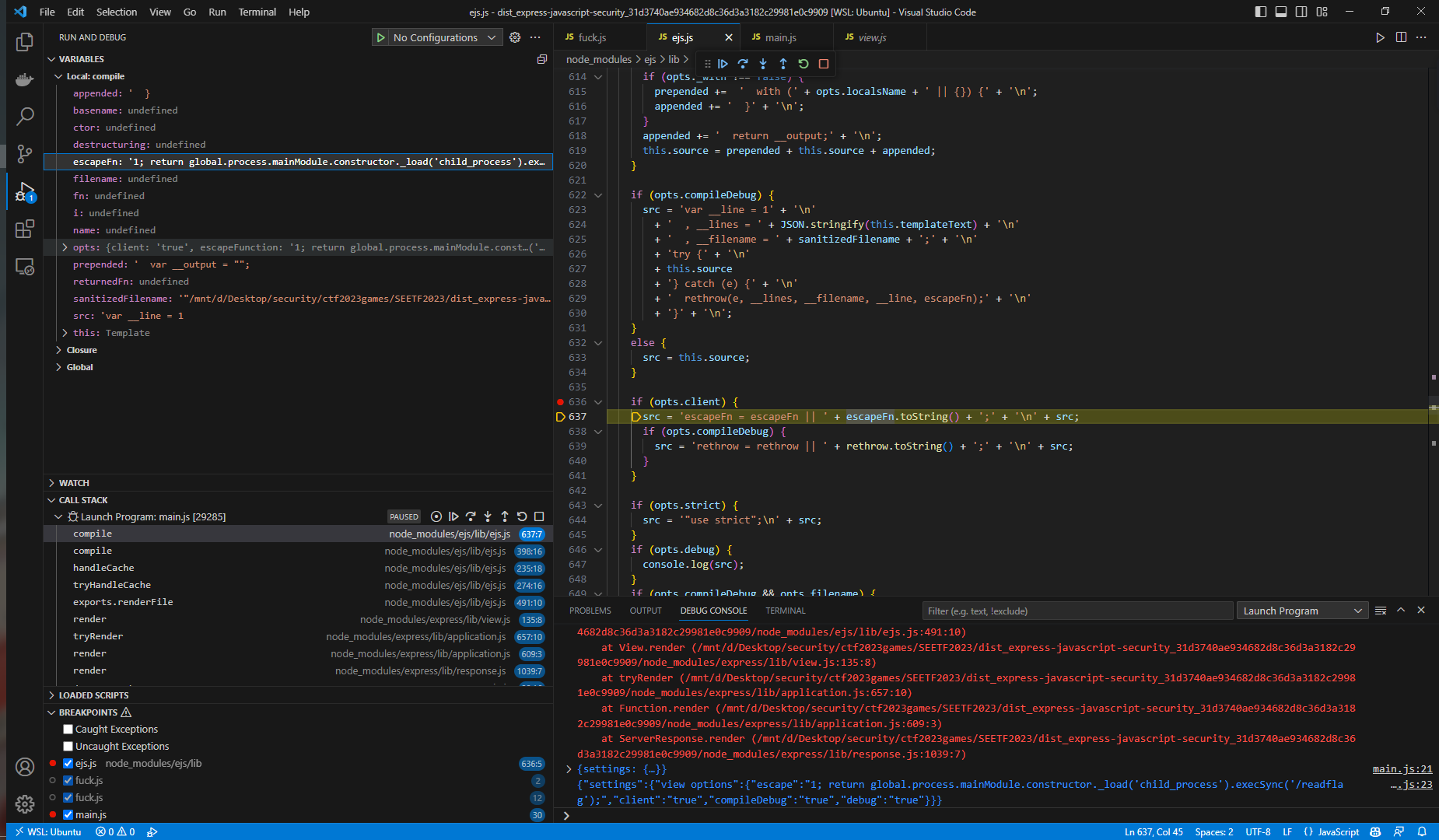Start debugging with green play button

[380, 37]
